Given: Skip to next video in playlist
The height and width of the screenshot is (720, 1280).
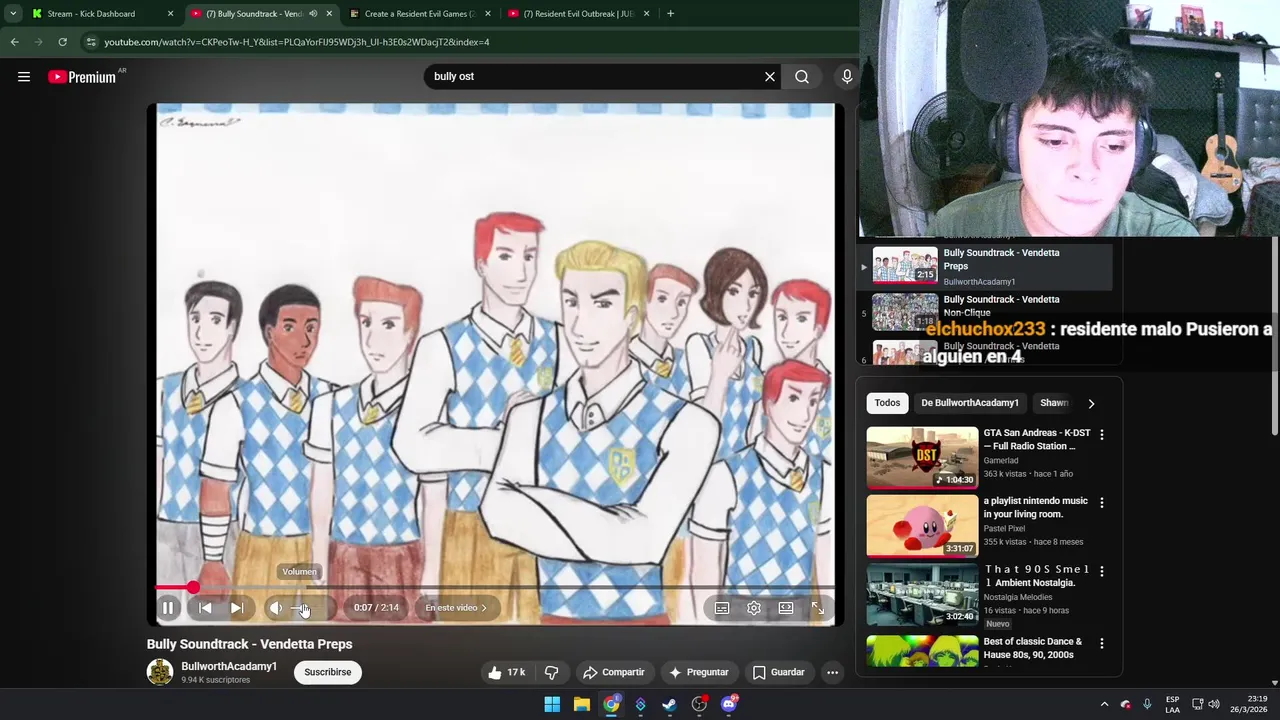Looking at the screenshot, I should coord(237,608).
